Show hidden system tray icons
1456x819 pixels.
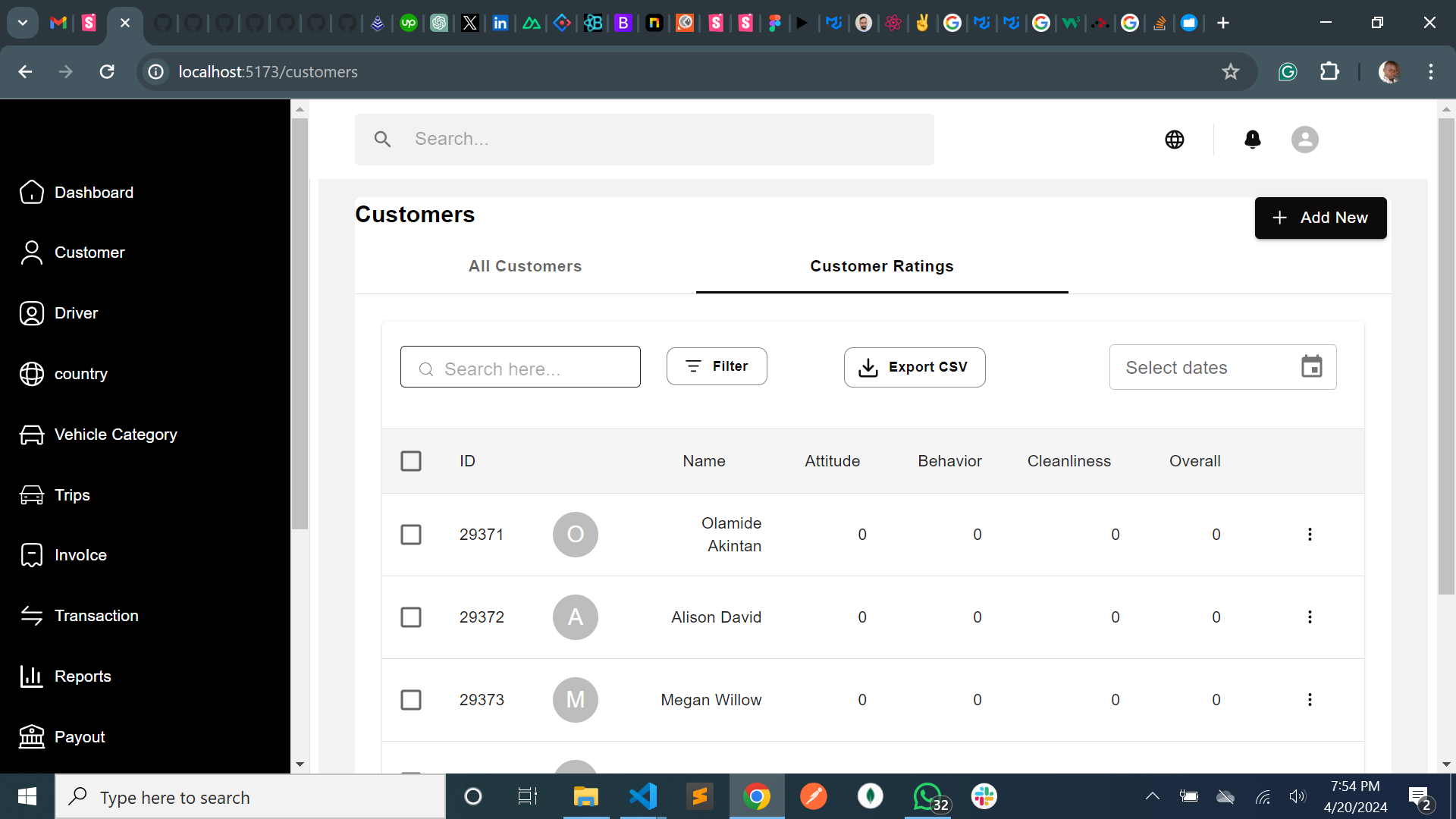(x=1152, y=796)
